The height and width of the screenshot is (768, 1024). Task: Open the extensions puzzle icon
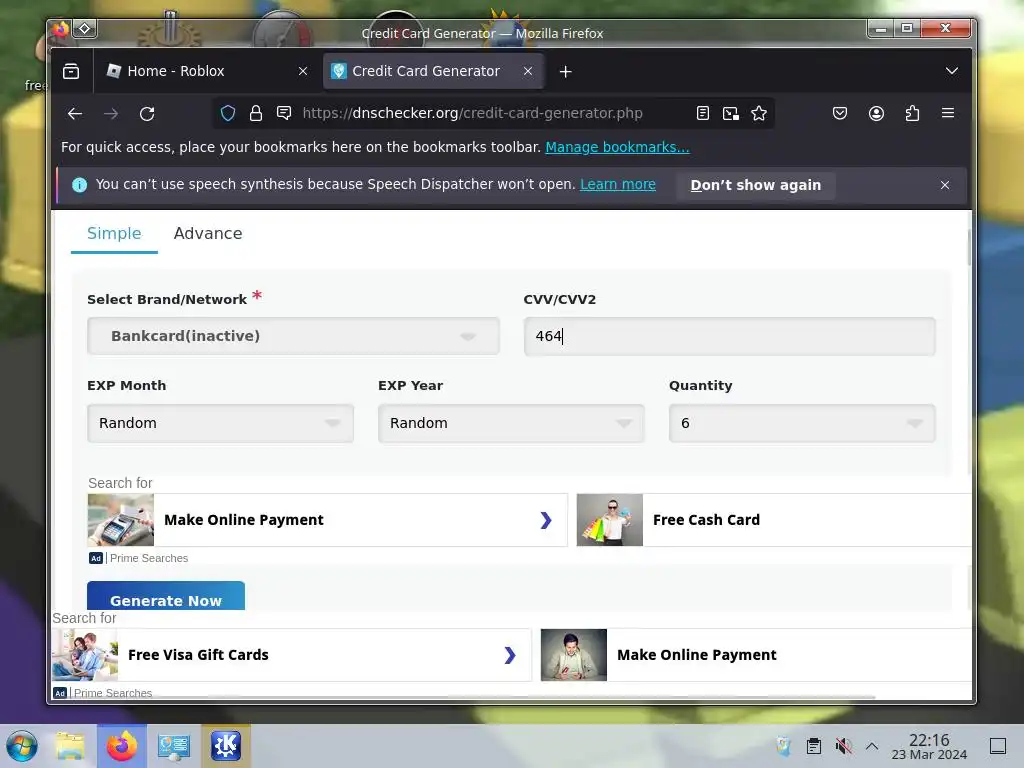tap(912, 114)
